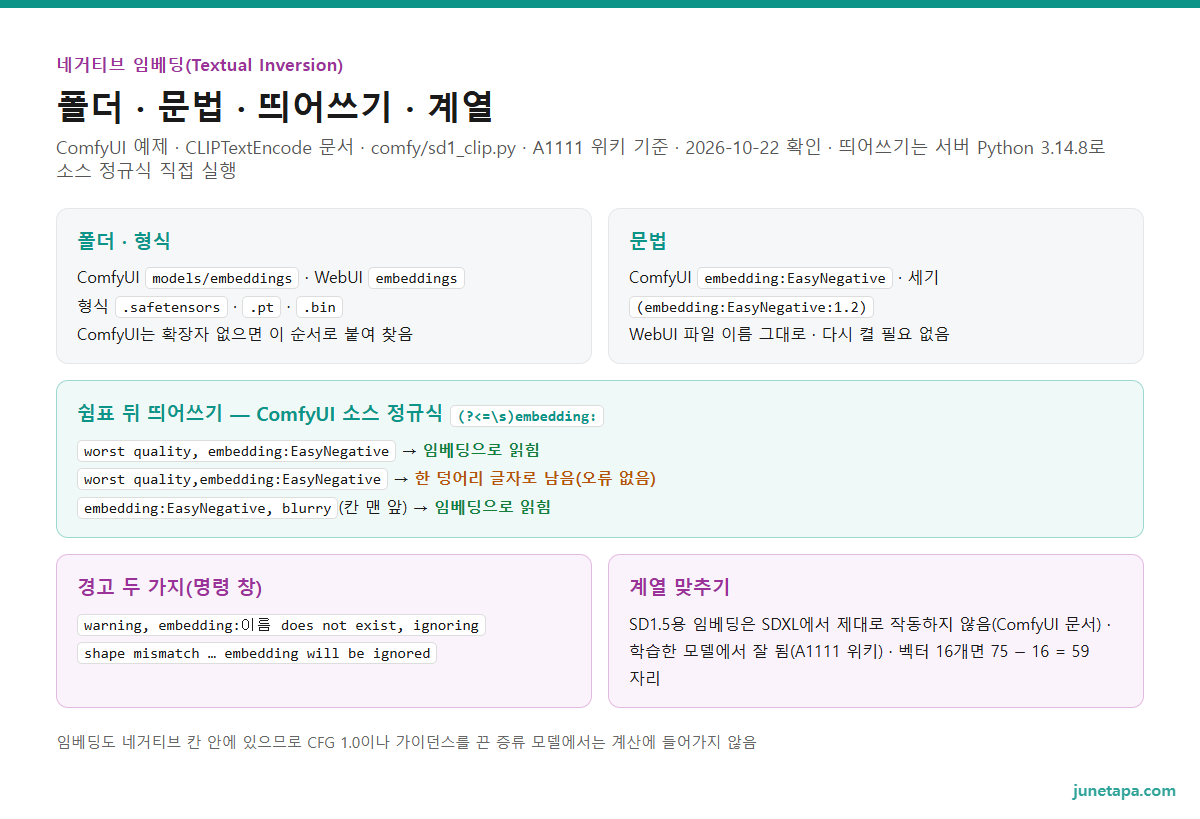
Task: Click the line ComfyUI는 확장자 없으면 이 순서로
Action: click(x=245, y=334)
